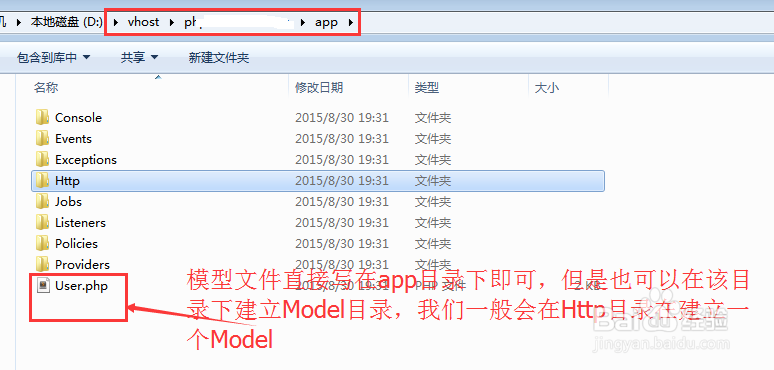Image resolution: width=774 pixels, height=370 pixels.
Task: Click the Events row modified date
Action: 342,139
